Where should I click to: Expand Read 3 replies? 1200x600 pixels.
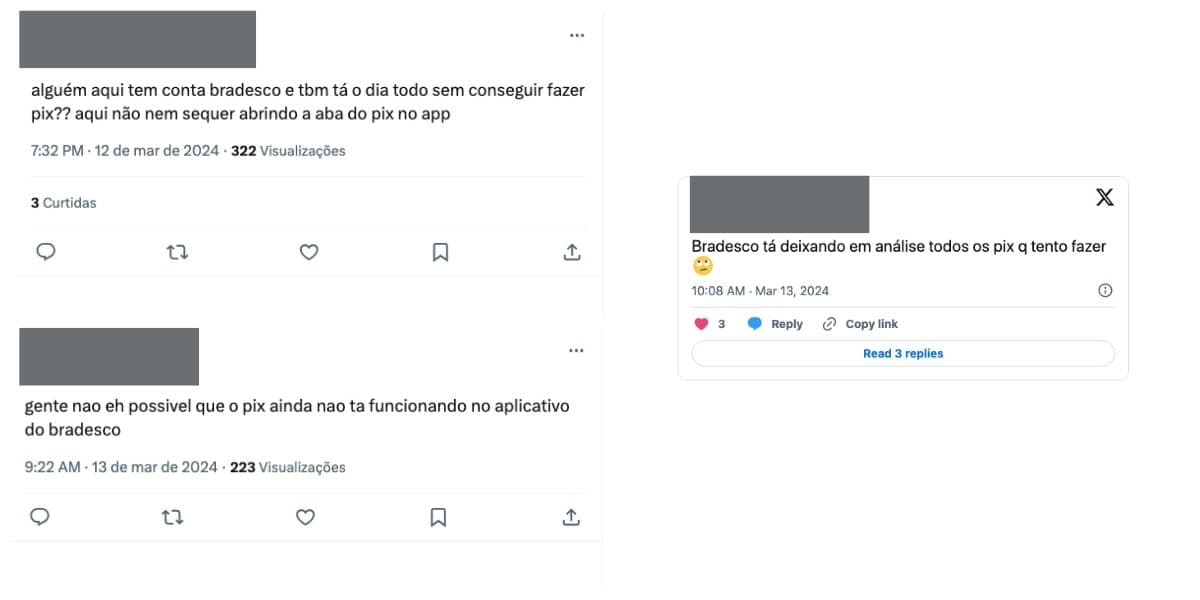coord(903,353)
